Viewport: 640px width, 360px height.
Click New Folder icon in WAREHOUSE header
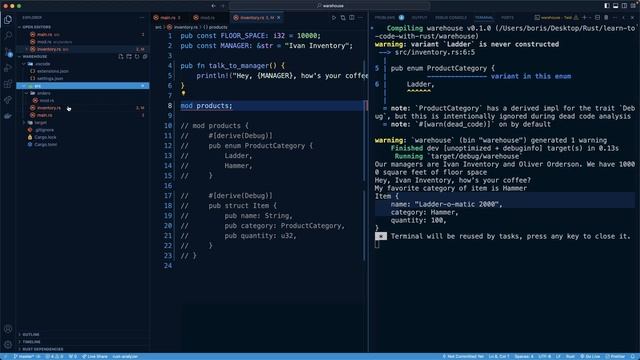point(129,57)
